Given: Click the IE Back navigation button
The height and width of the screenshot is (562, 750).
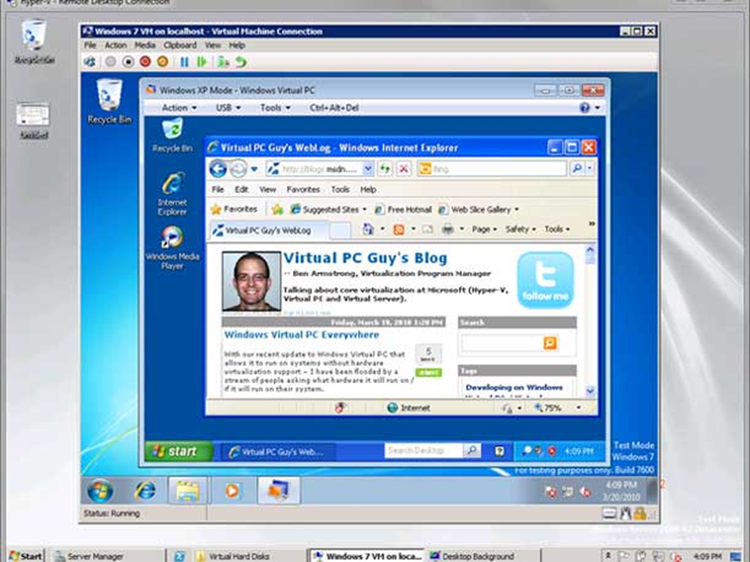Looking at the screenshot, I should pyautogui.click(x=217, y=169).
